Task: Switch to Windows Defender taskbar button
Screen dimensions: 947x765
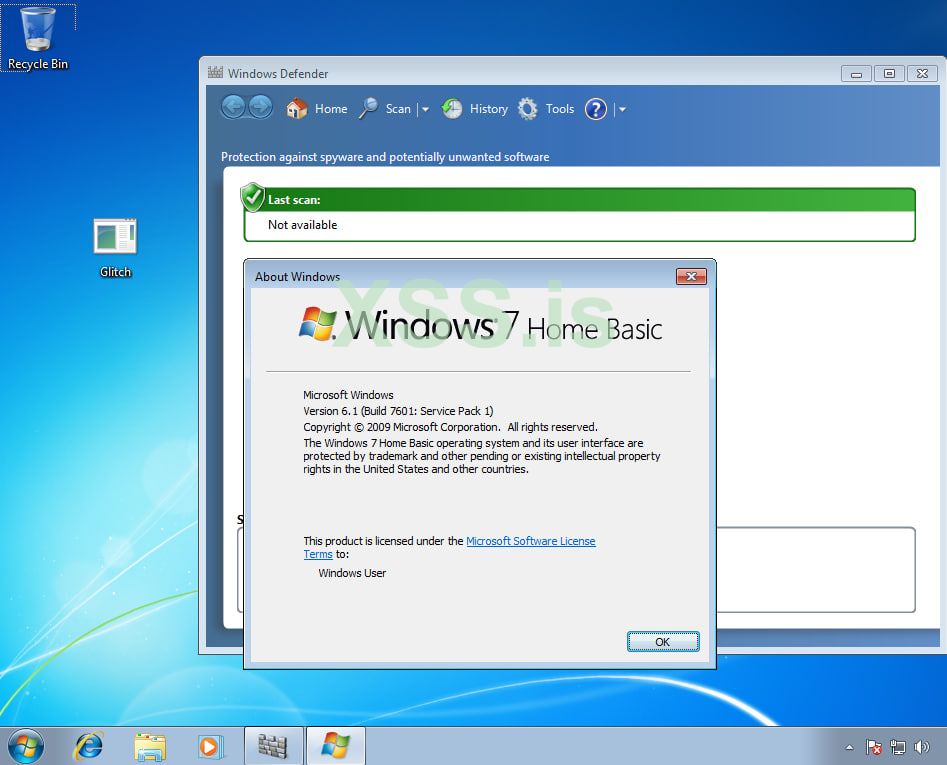Action: (x=273, y=746)
